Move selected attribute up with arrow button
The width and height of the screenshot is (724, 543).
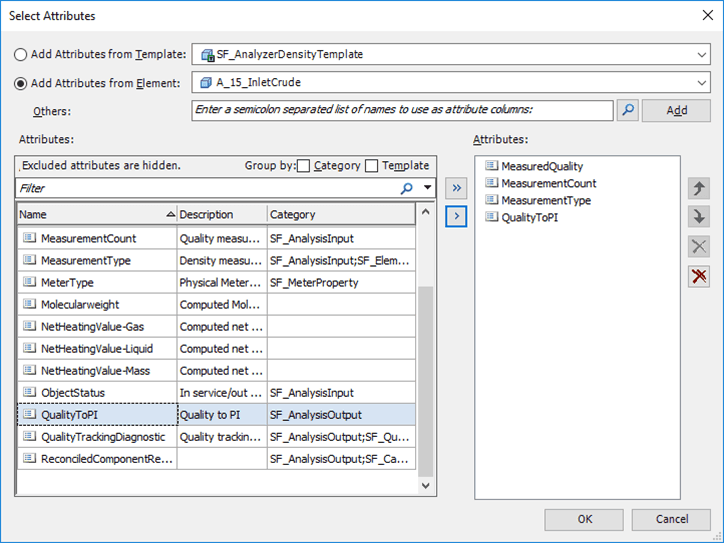(699, 188)
